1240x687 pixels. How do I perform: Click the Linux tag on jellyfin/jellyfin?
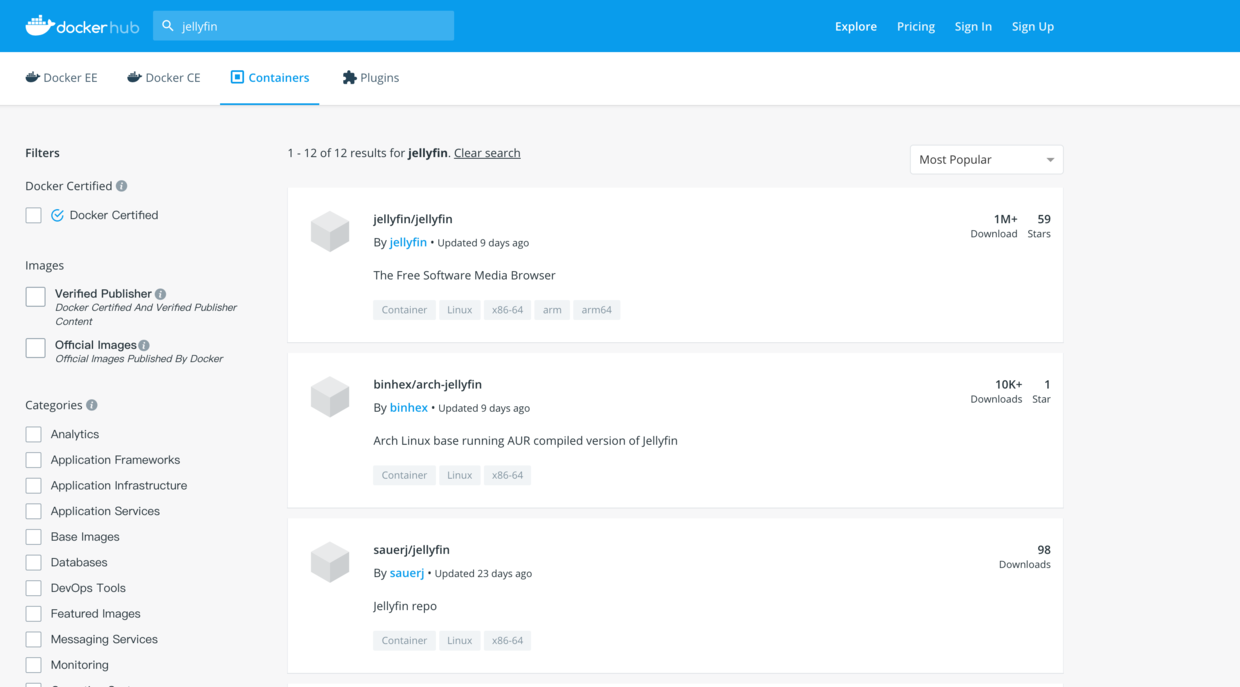tap(460, 310)
